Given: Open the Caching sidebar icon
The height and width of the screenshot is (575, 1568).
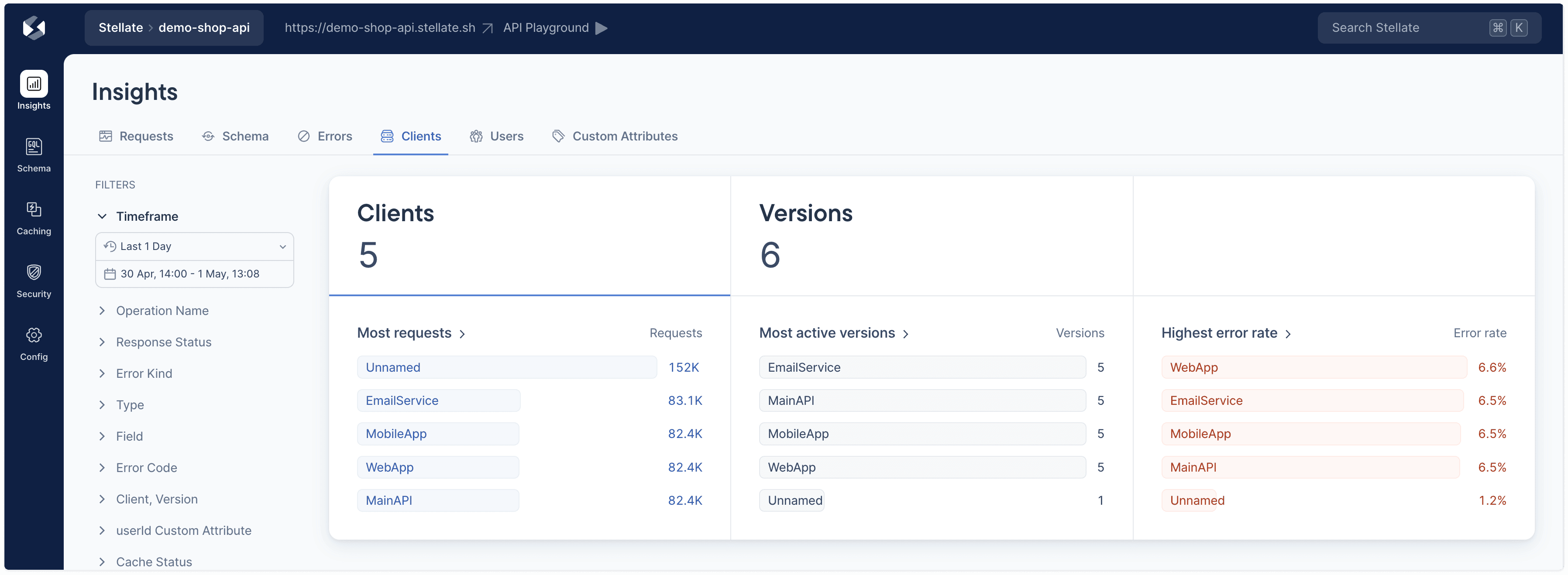Looking at the screenshot, I should point(34,210).
